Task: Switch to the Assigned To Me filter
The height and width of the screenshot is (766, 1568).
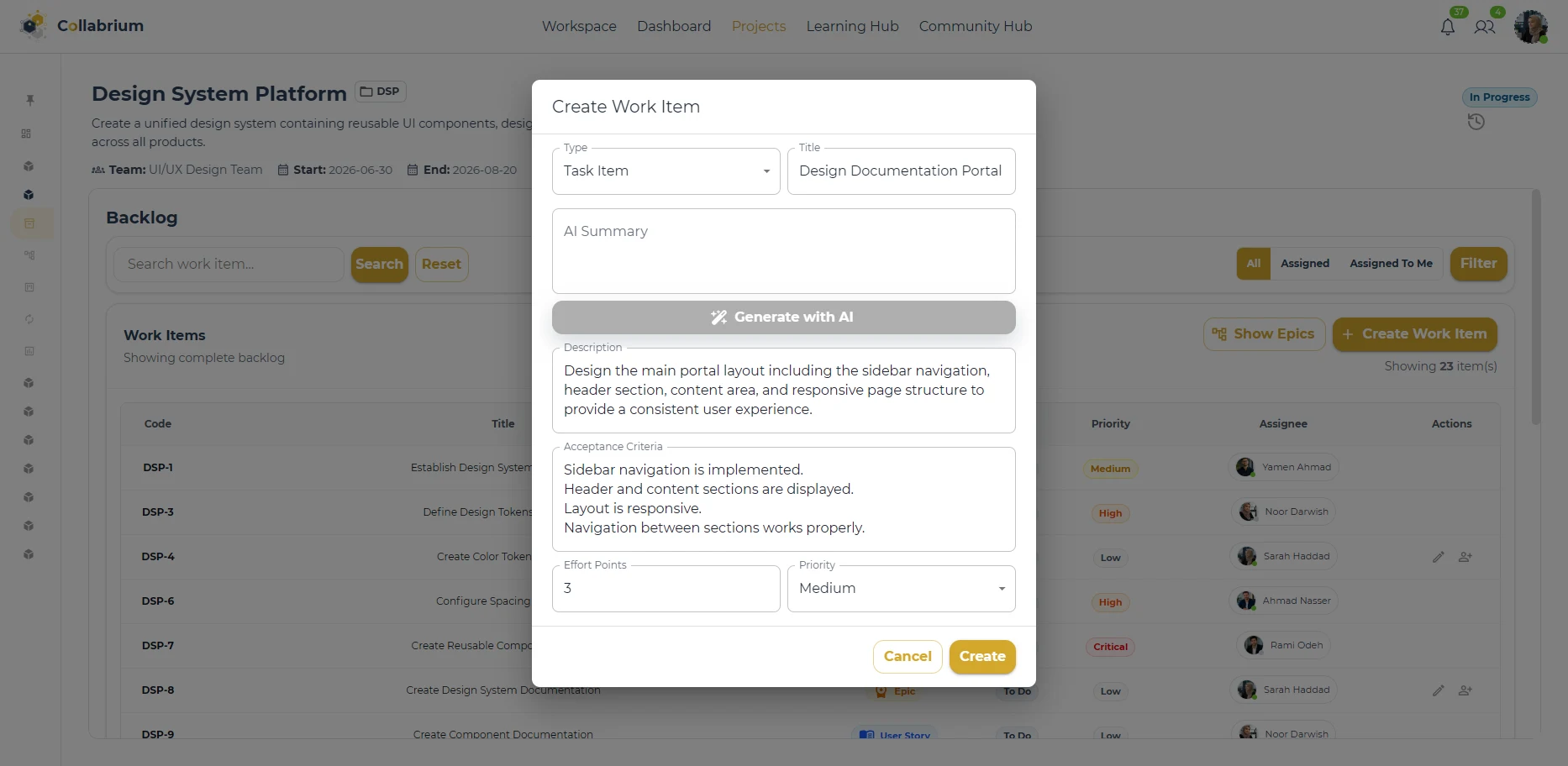Action: pos(1391,264)
